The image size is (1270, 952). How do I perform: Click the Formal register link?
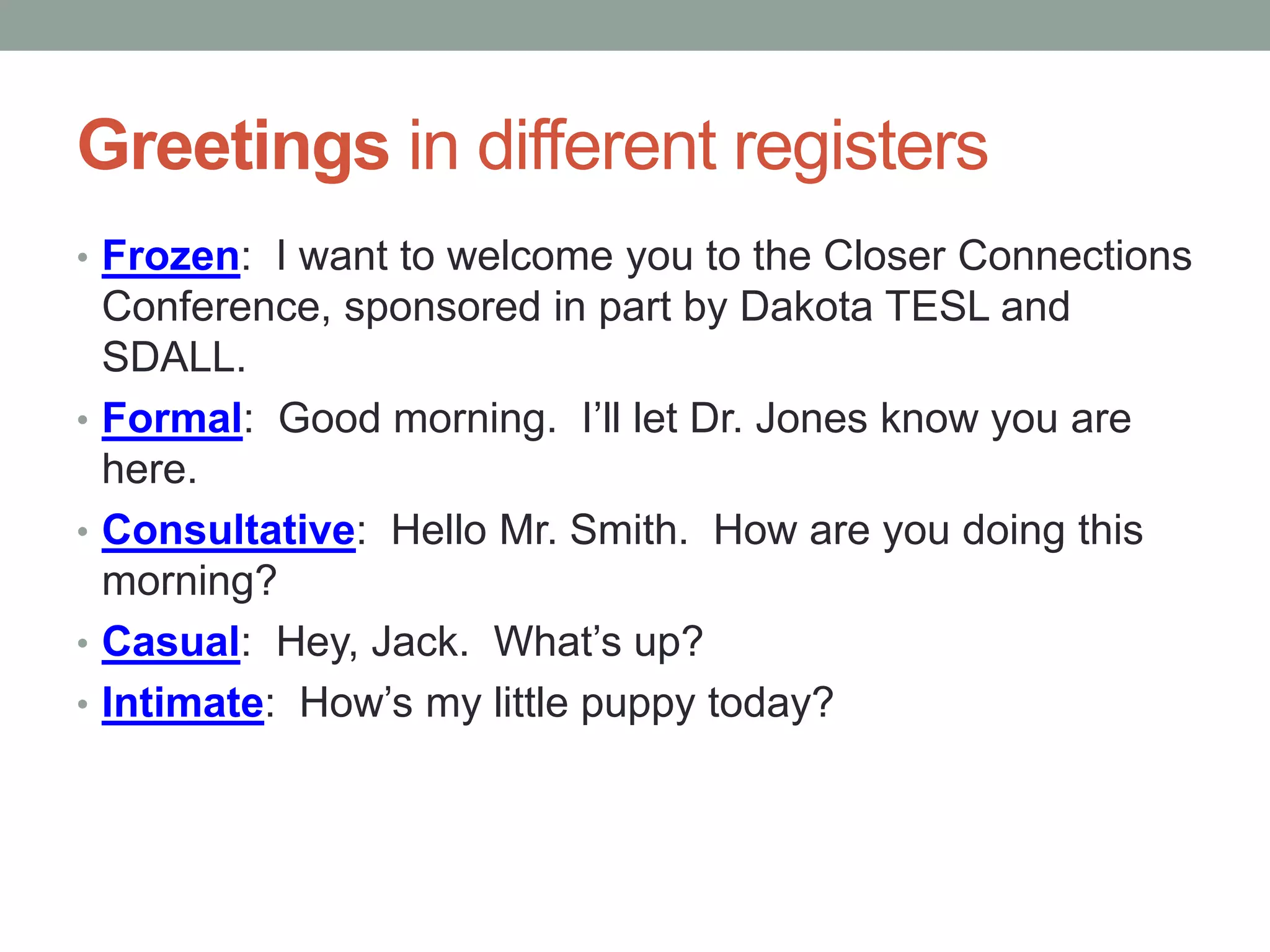click(172, 418)
